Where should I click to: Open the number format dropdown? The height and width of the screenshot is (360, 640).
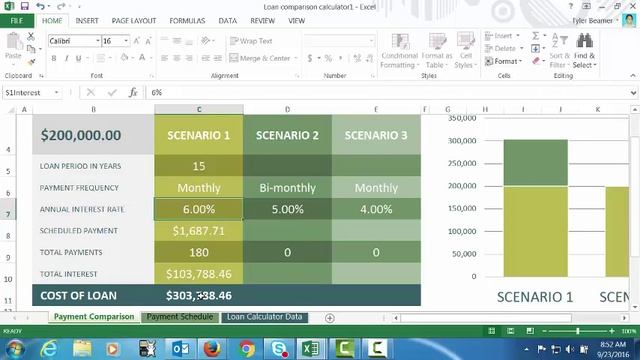371,41
